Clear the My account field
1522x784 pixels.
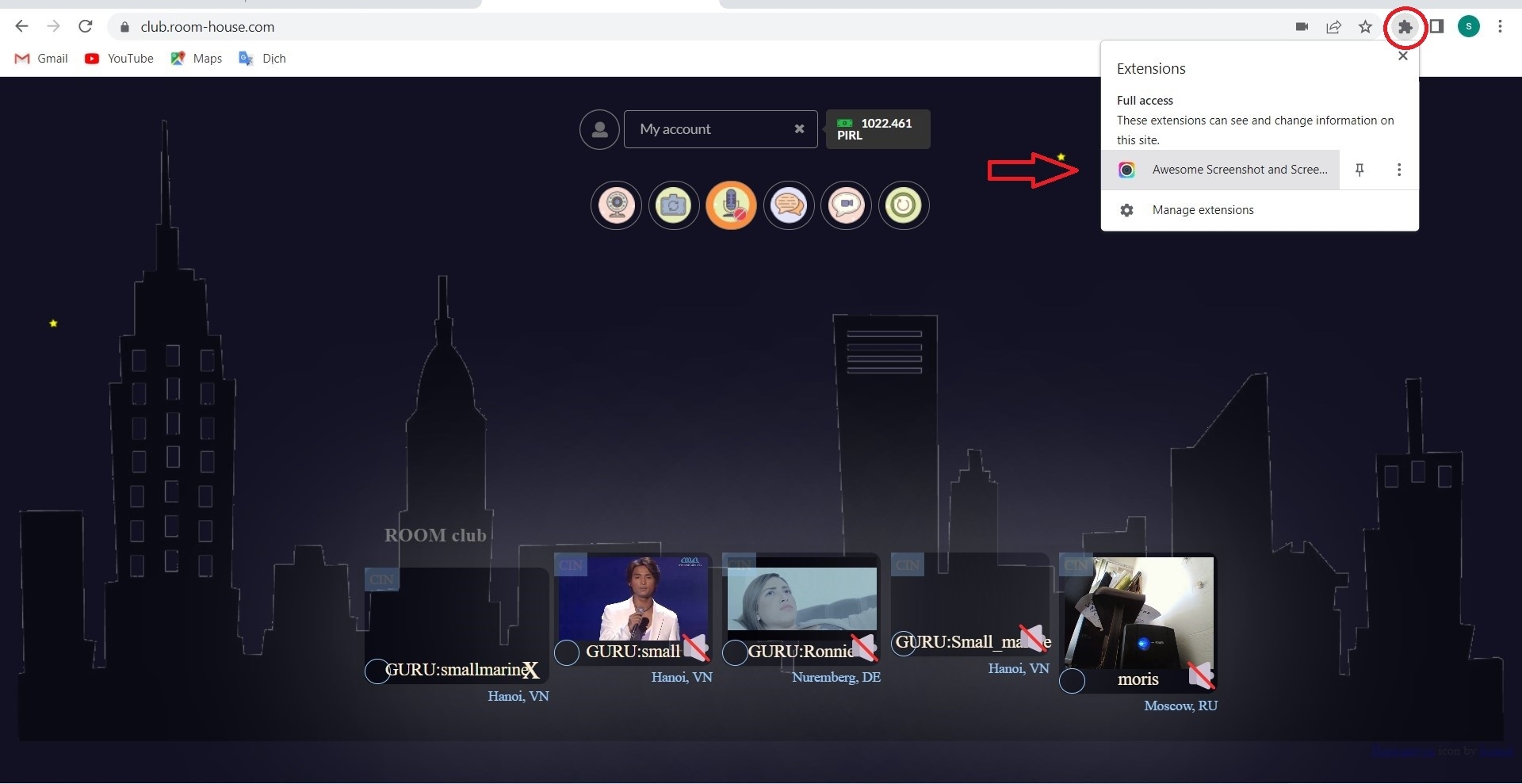pyautogui.click(x=799, y=129)
